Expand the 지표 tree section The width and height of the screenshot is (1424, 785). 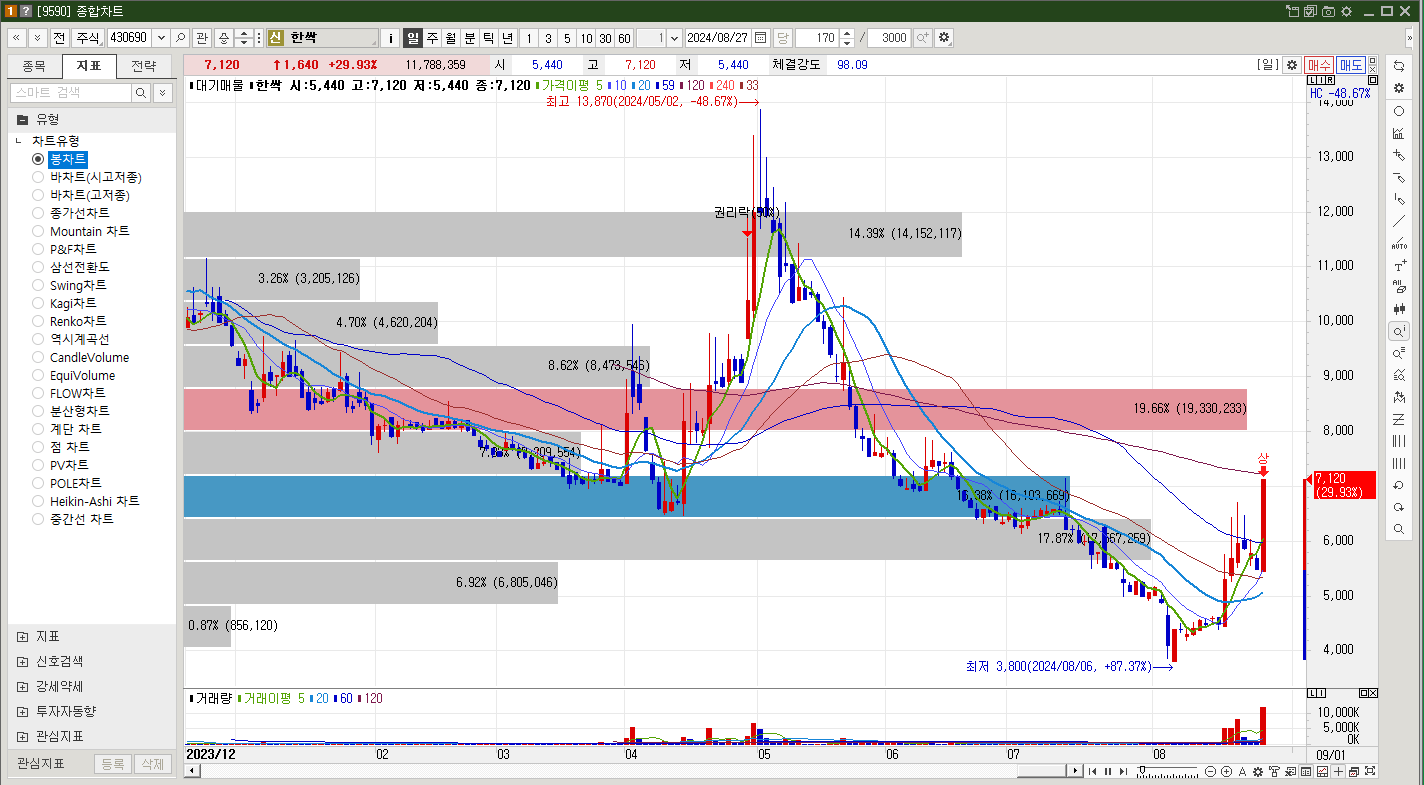tap(22, 636)
